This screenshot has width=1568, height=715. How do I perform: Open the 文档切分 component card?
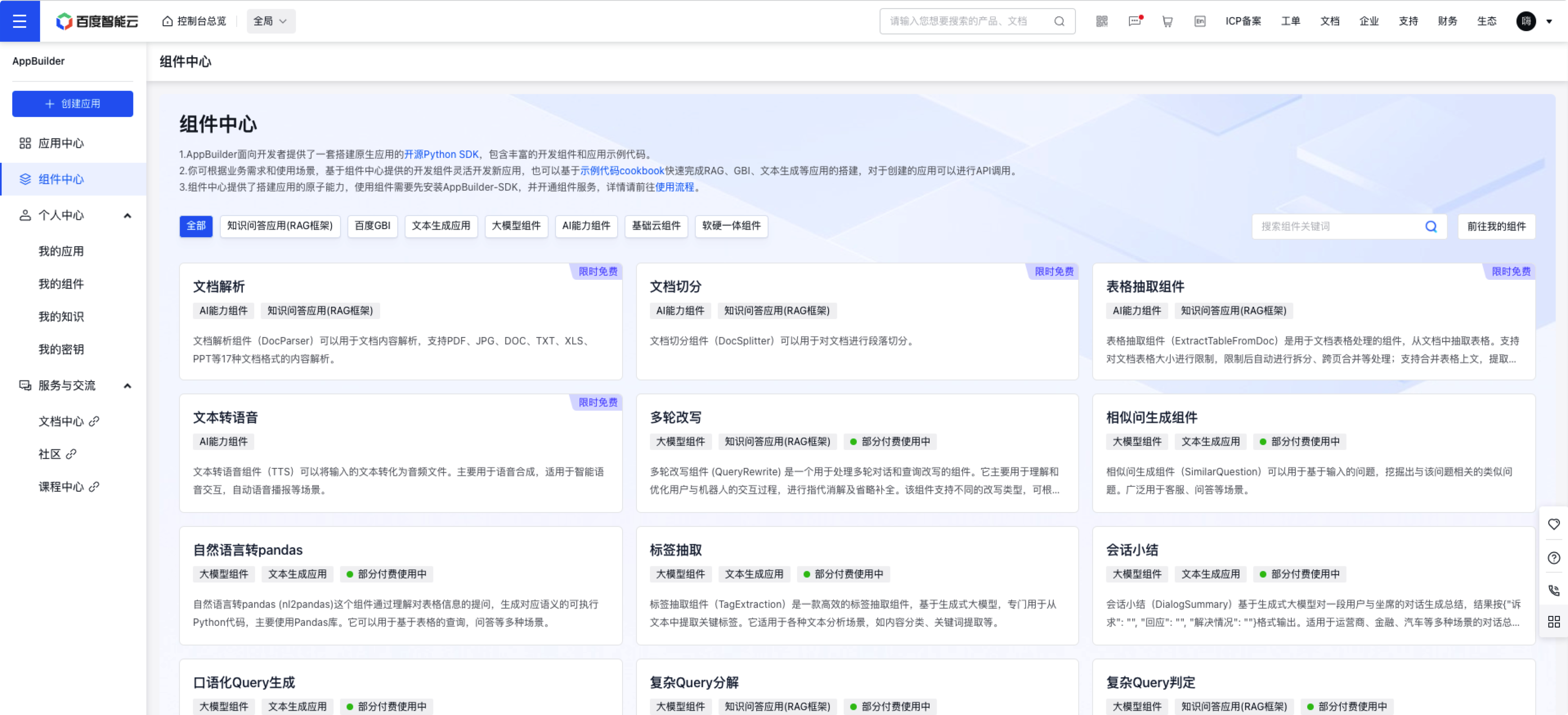click(x=857, y=322)
